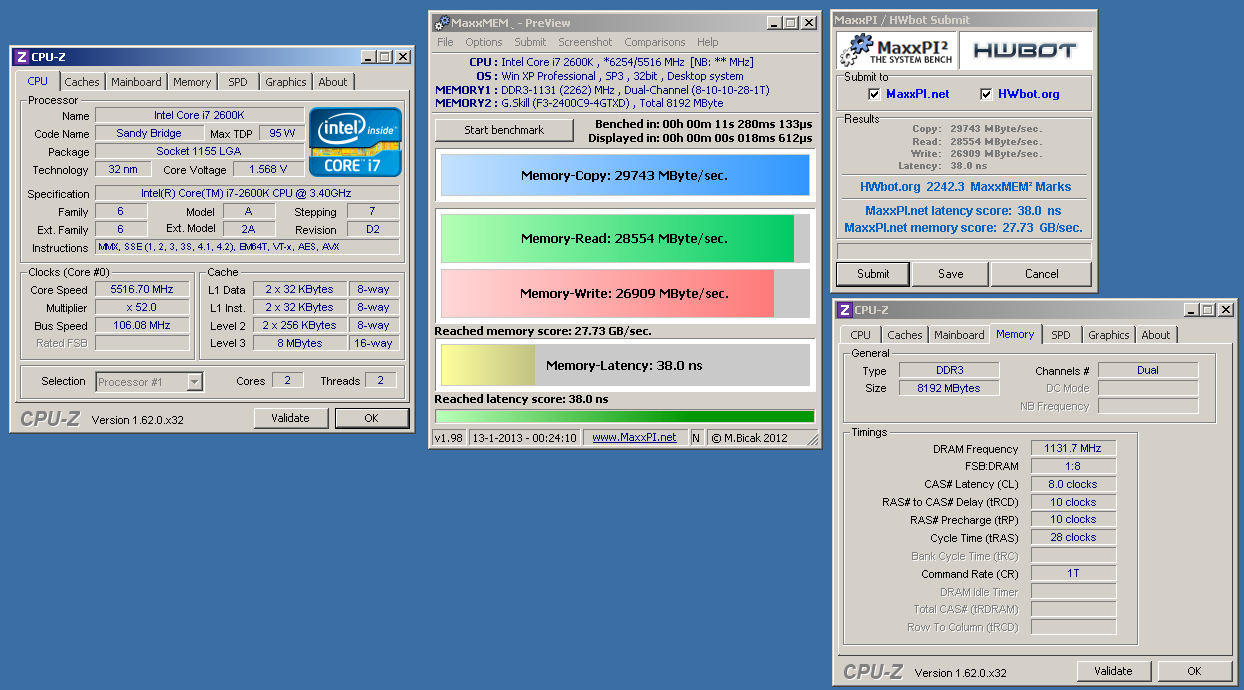Switch to Caches tab in left CPU-Z window
This screenshot has width=1244, height=690.
tap(82, 82)
